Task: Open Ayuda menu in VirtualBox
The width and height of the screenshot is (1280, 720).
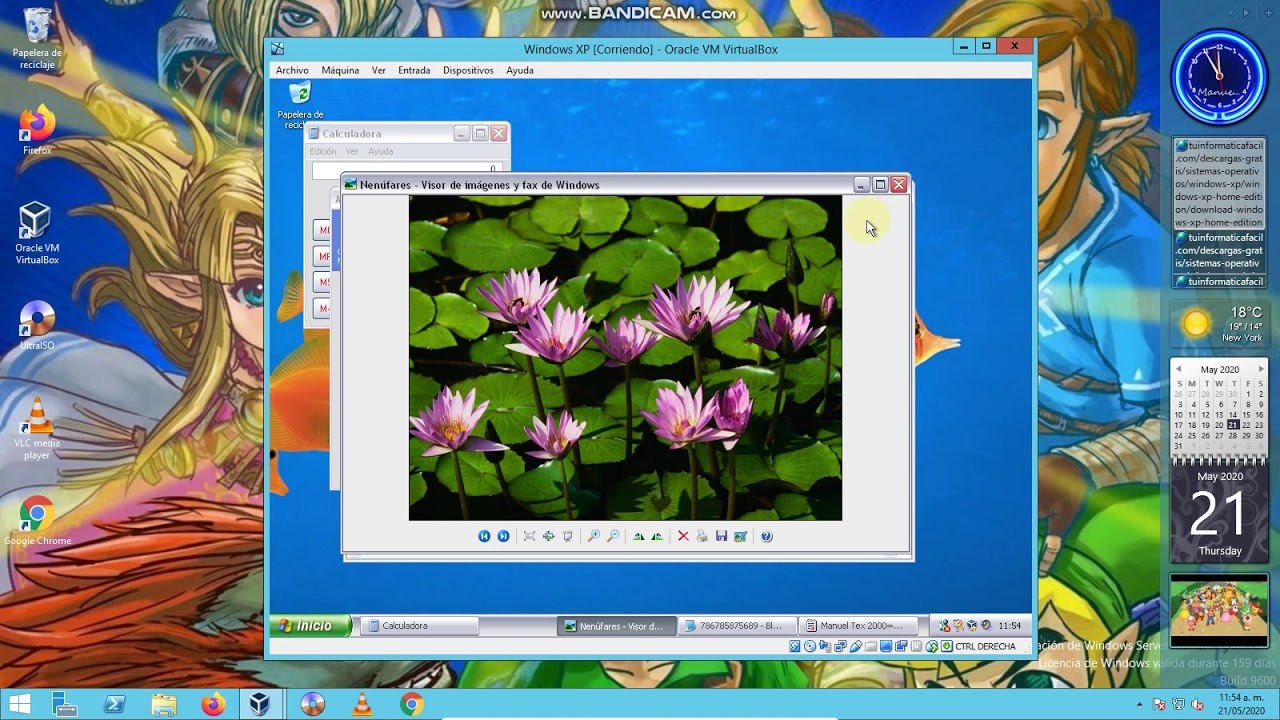Action: (520, 70)
